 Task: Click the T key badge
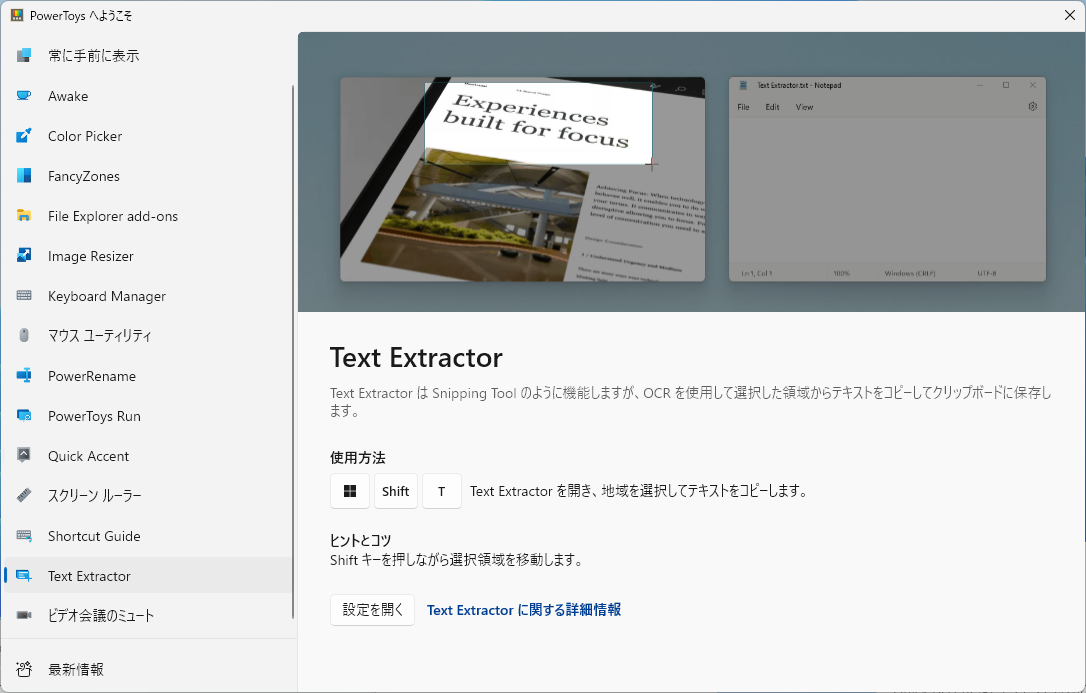click(442, 491)
